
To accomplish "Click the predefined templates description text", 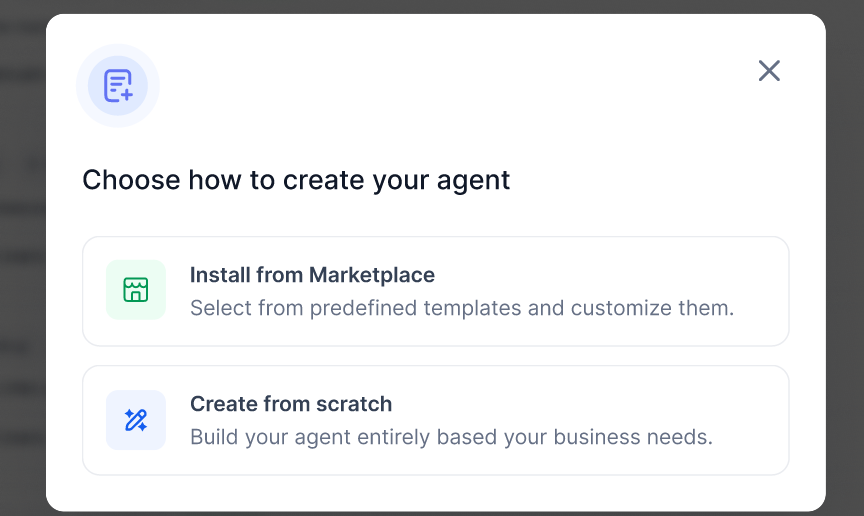I will click(462, 308).
